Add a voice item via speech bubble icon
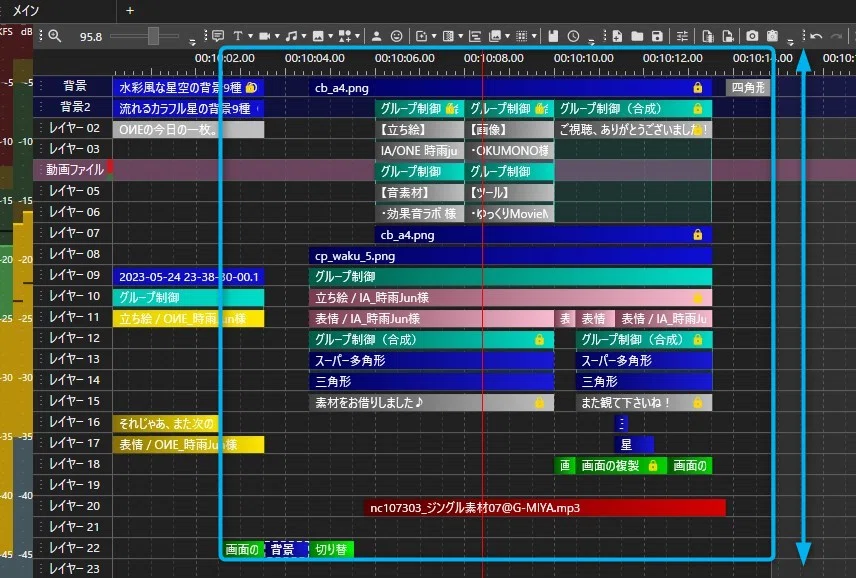 (x=218, y=36)
